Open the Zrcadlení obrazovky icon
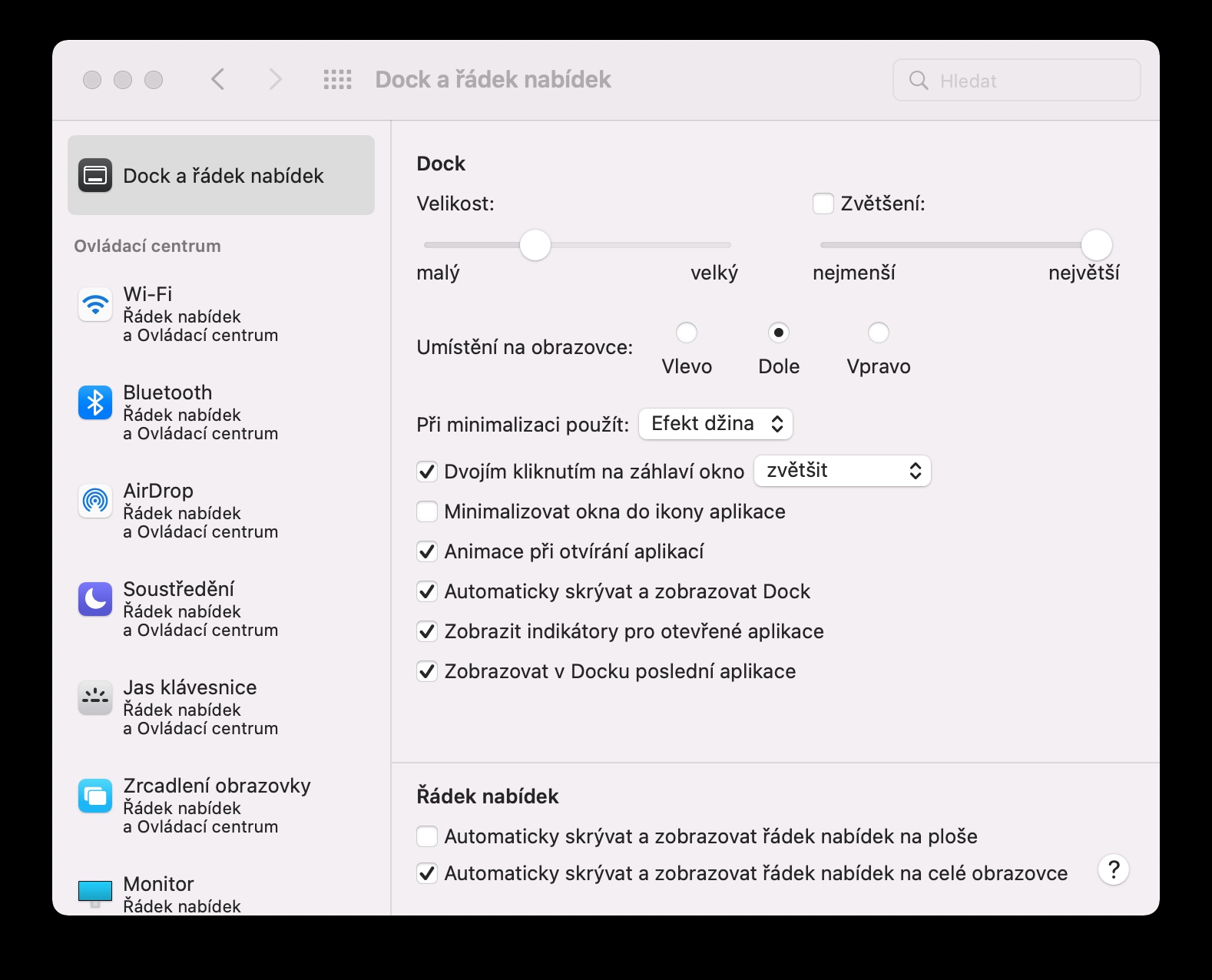 [95, 796]
